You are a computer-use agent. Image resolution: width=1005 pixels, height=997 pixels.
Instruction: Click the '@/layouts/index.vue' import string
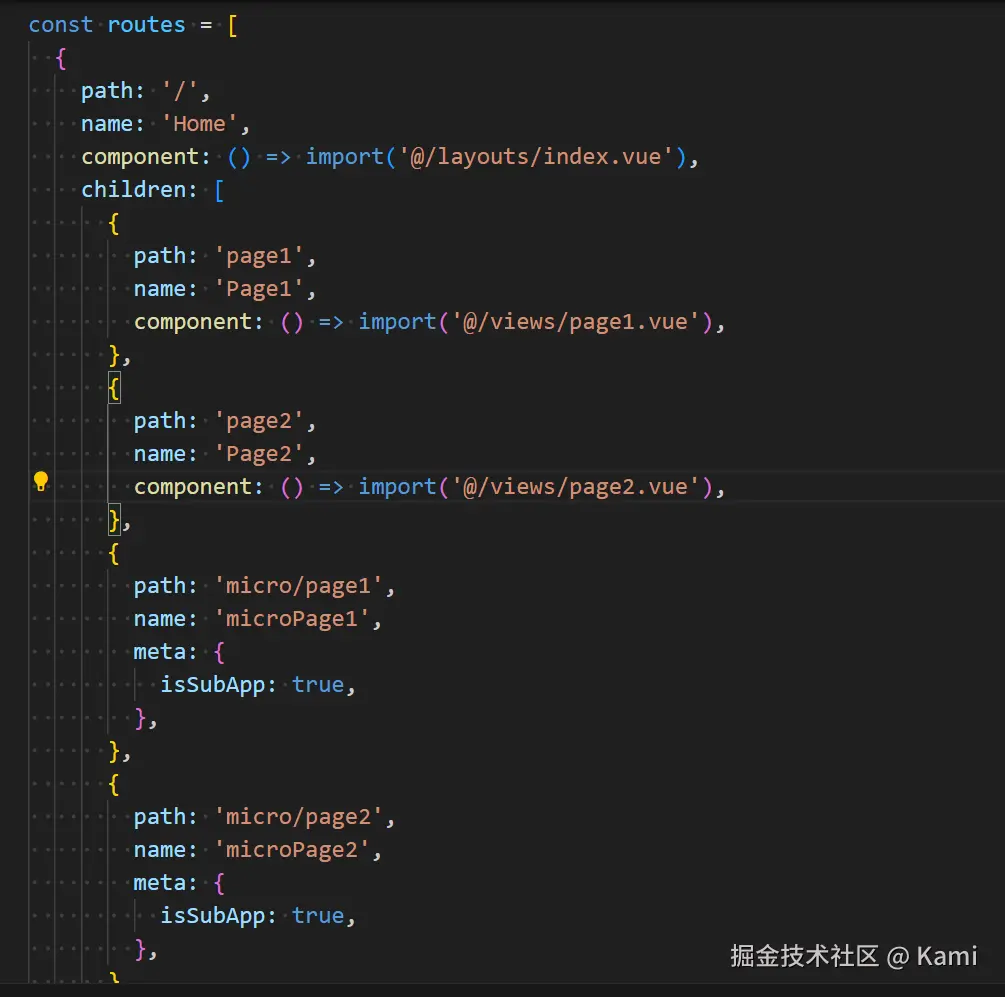click(x=536, y=157)
